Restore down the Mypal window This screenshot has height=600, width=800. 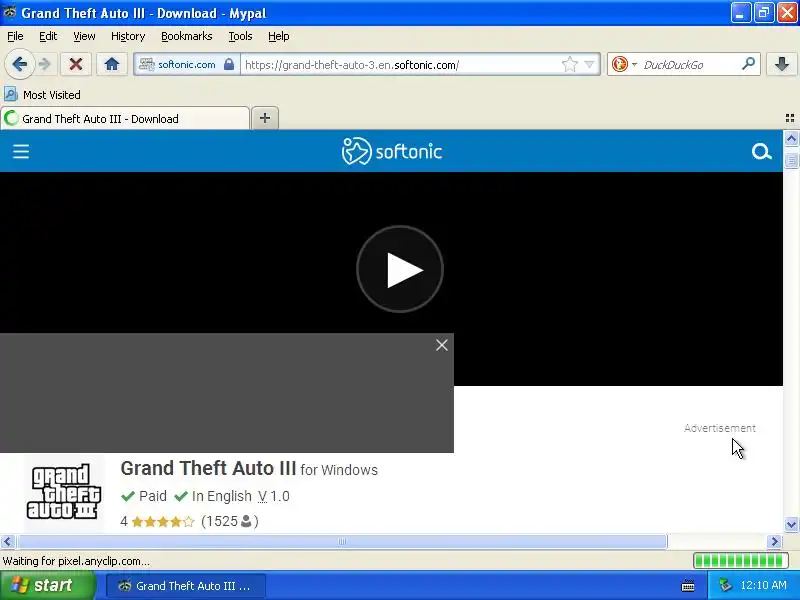click(x=764, y=13)
